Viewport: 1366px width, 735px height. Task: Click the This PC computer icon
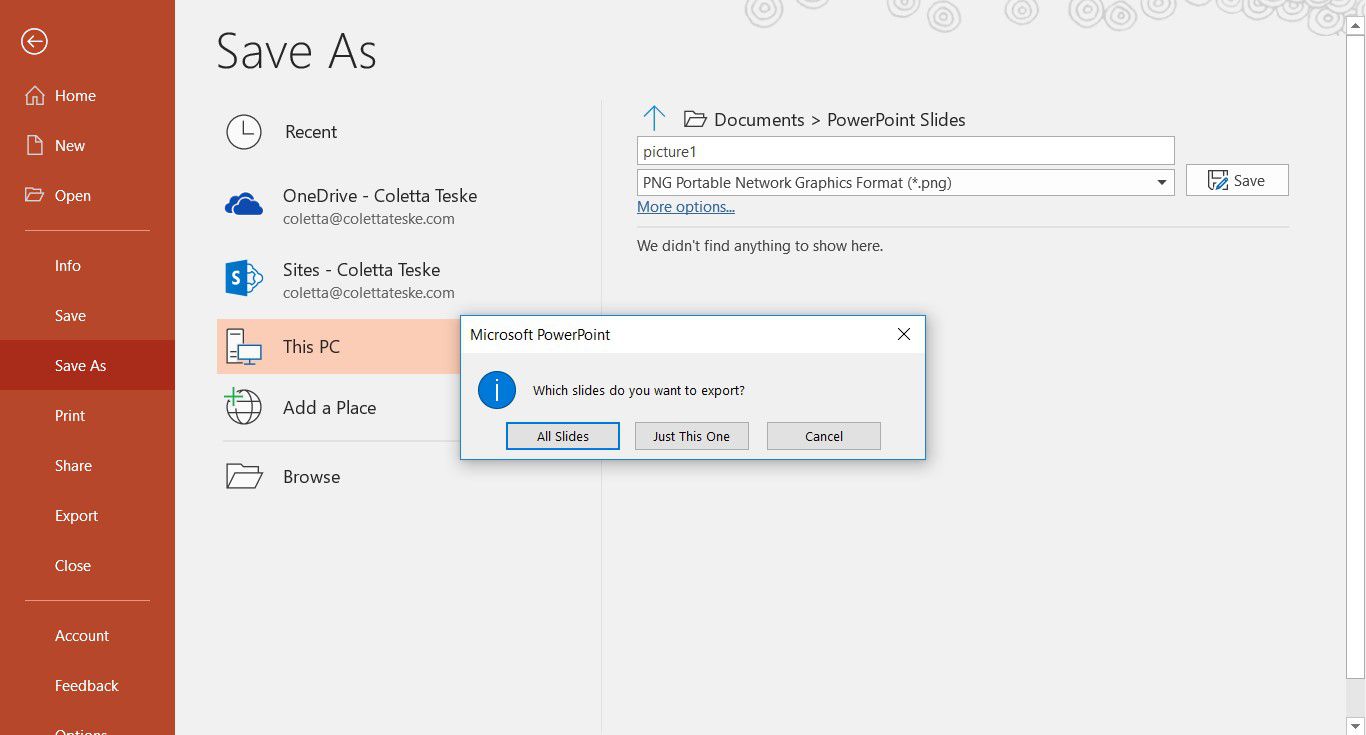(x=244, y=347)
